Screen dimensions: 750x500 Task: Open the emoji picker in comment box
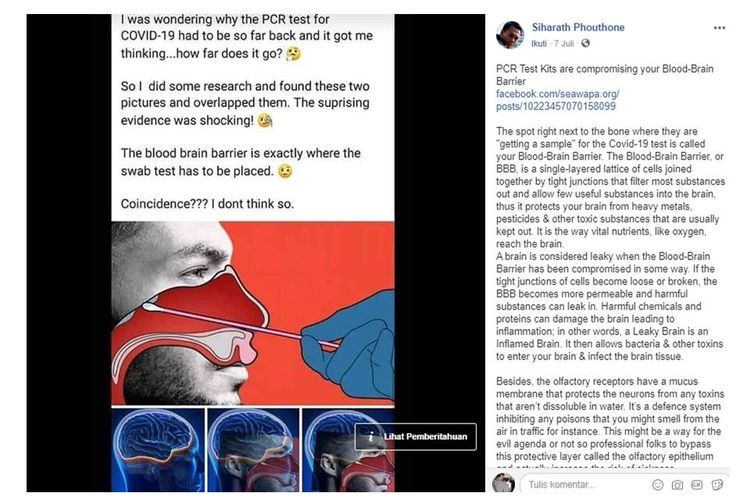658,484
